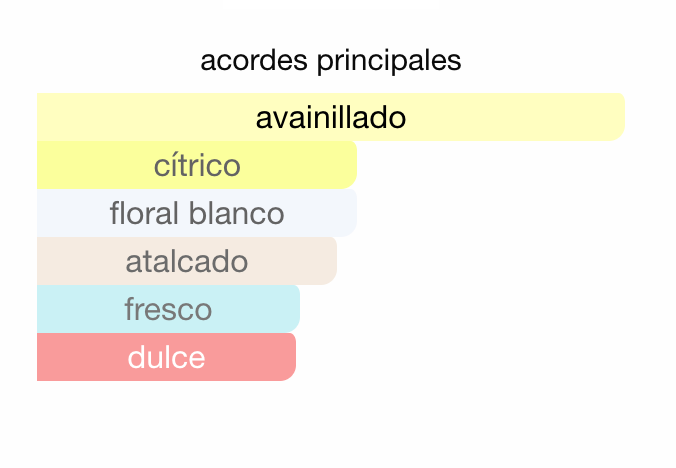Screen dimensions: 676x468
Task: Click the acordes principales heading
Action: click(331, 61)
